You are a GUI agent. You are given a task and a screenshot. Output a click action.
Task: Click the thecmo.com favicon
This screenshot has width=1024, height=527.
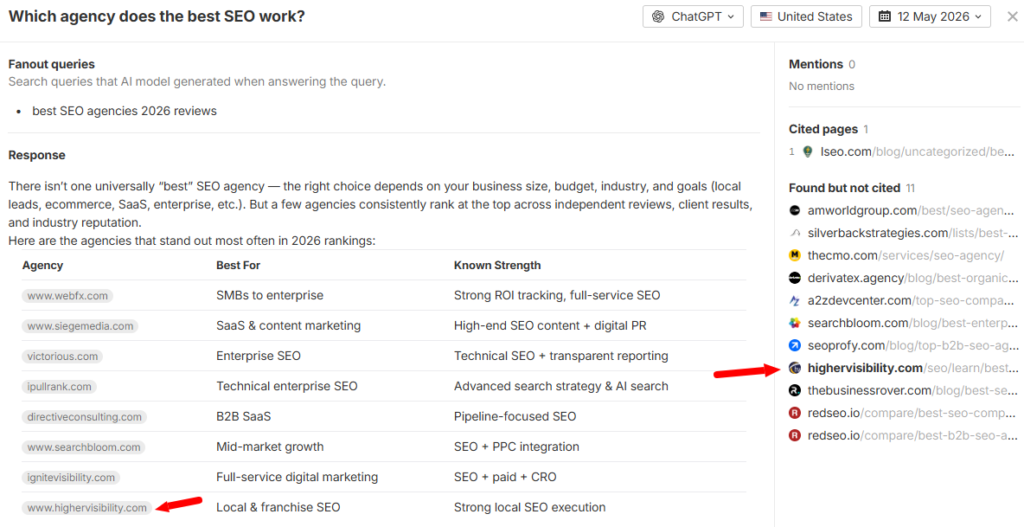795,255
